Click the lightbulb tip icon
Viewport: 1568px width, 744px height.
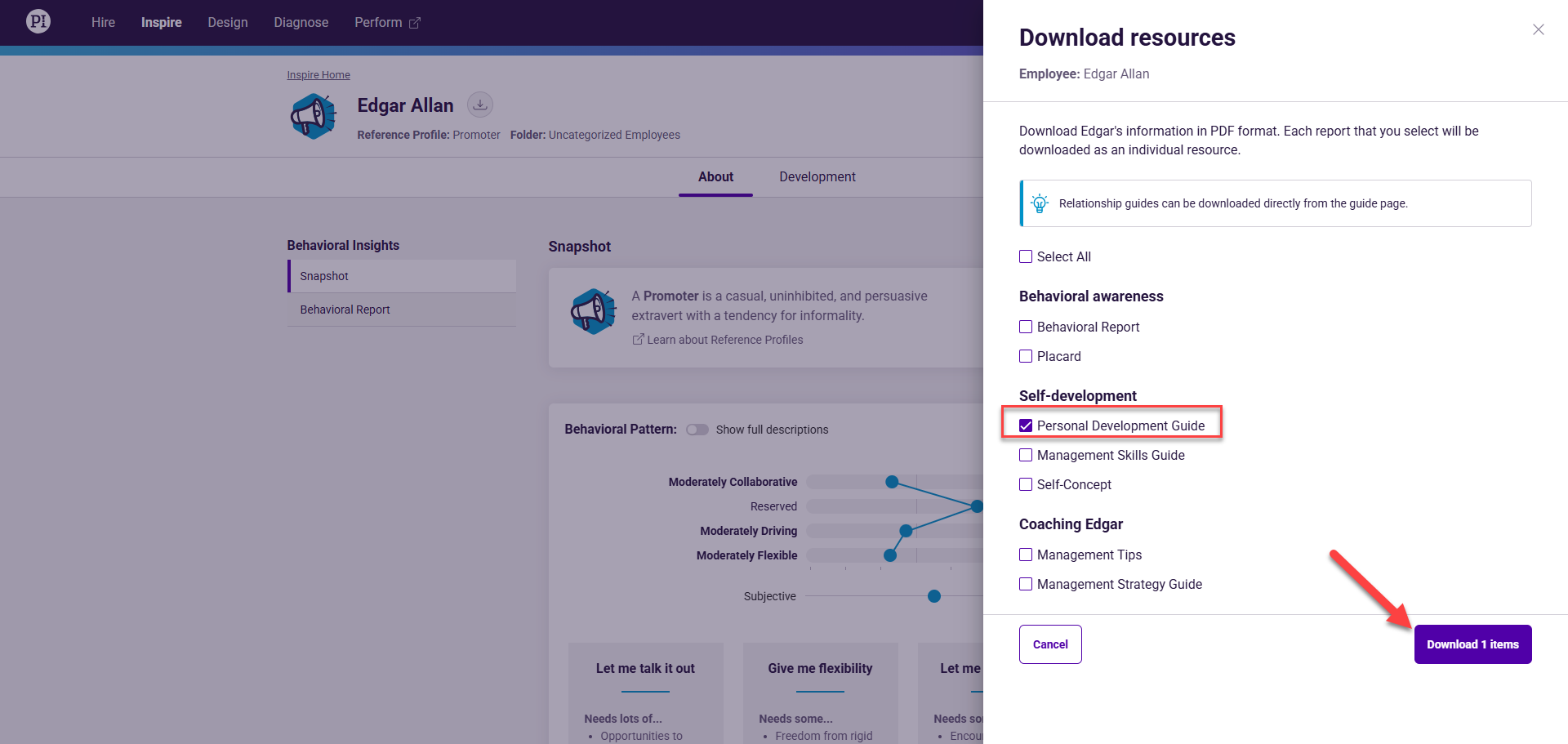(1039, 203)
